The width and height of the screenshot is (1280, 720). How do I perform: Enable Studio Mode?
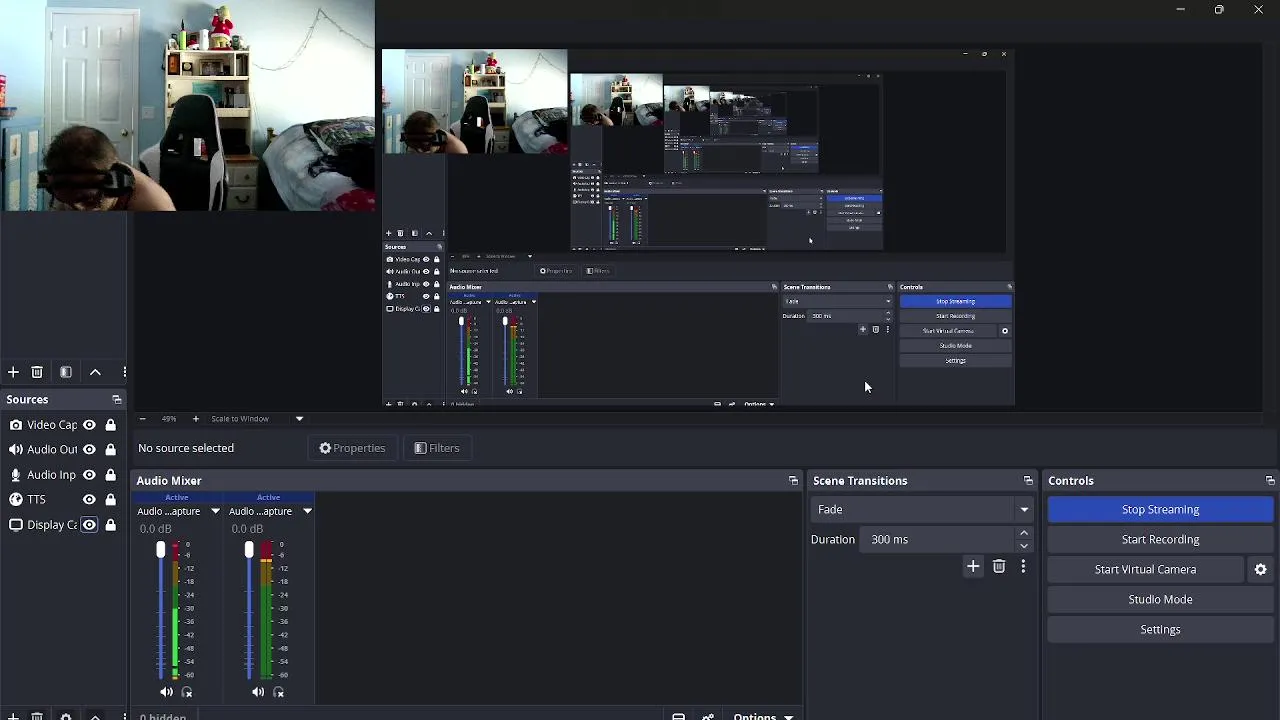coord(1160,599)
